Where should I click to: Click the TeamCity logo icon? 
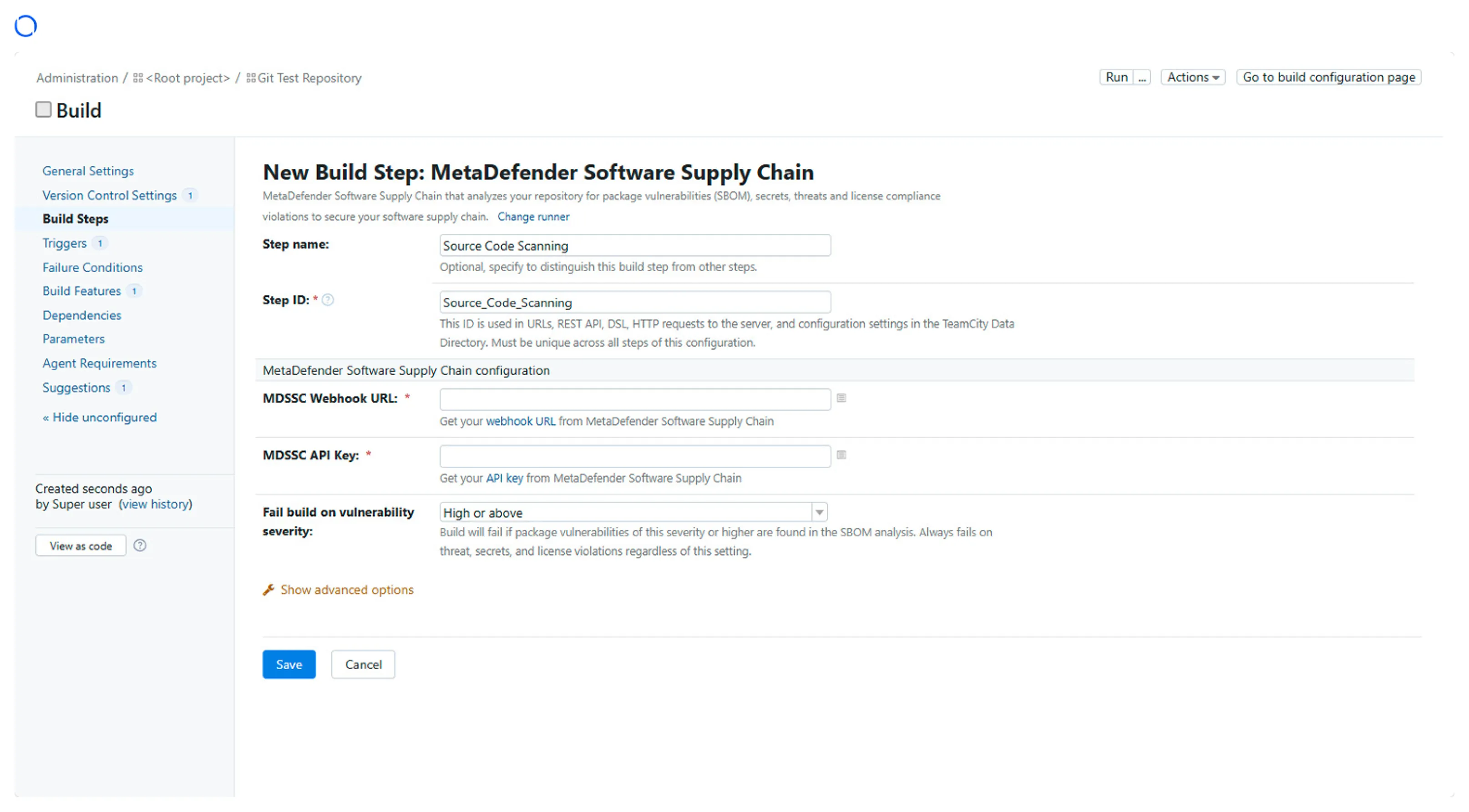[25, 25]
